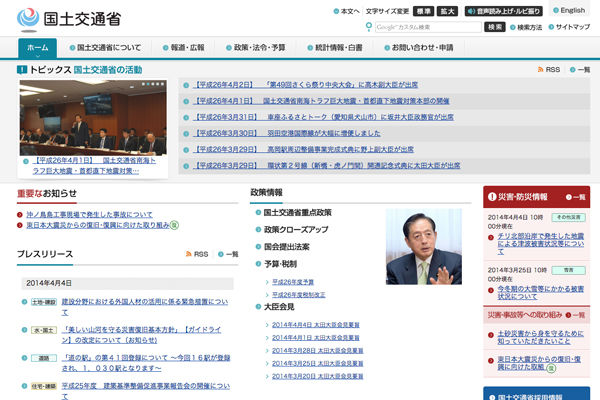Click the 音声読み上げ・ルビ振り button
600x400 pixels.
504,11
